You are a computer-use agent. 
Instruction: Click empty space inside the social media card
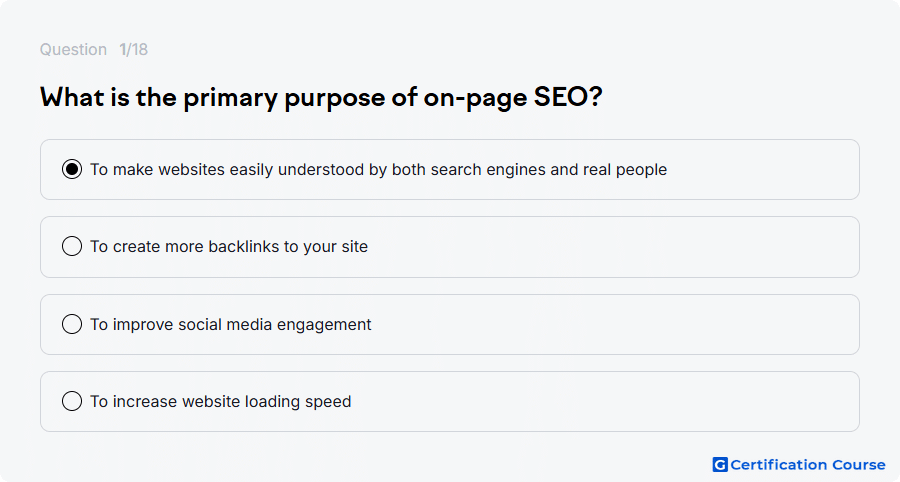[x=614, y=325]
